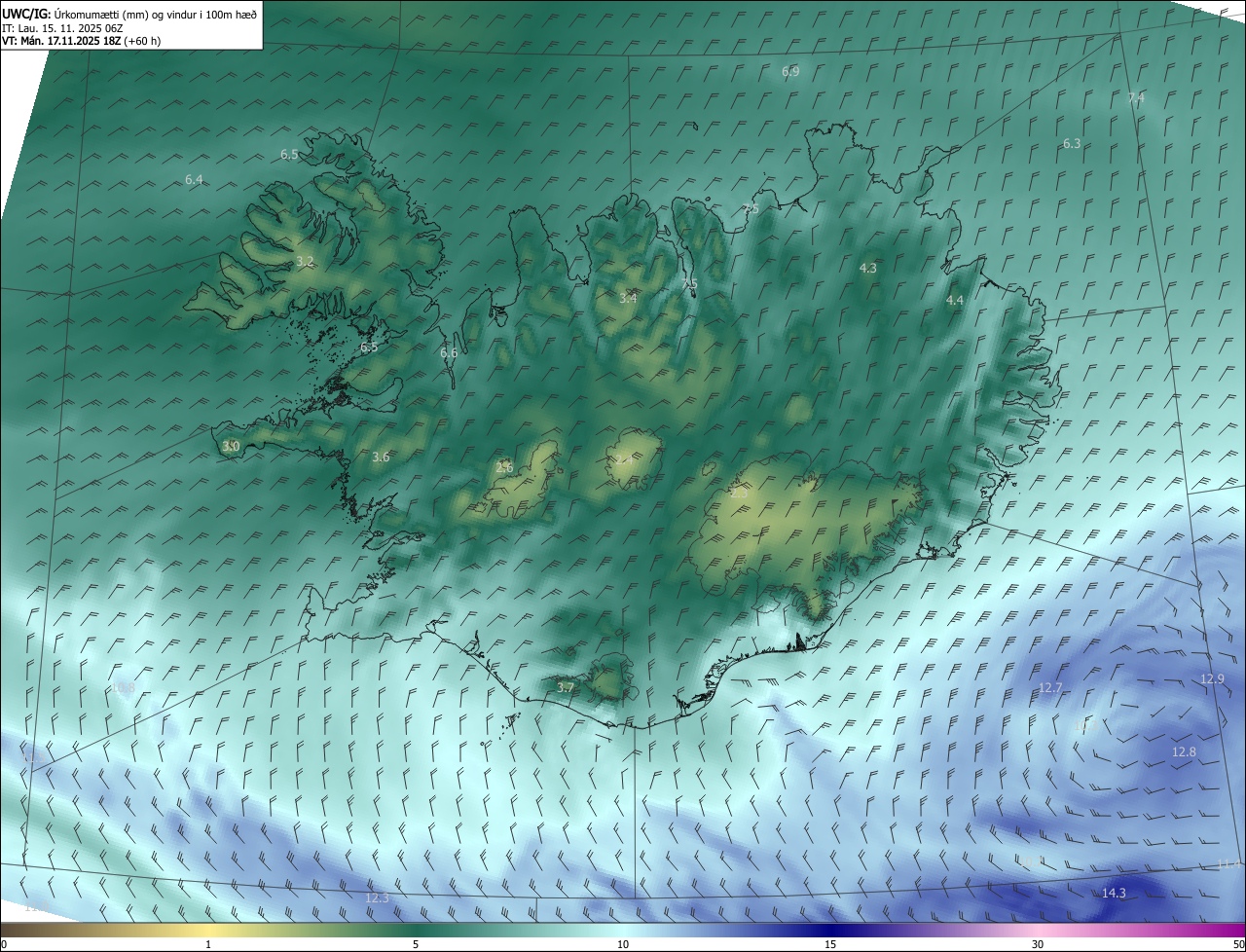Viewport: 1246px width, 952px height.
Task: Click the 15 tick on the color scale
Action: 830,944
